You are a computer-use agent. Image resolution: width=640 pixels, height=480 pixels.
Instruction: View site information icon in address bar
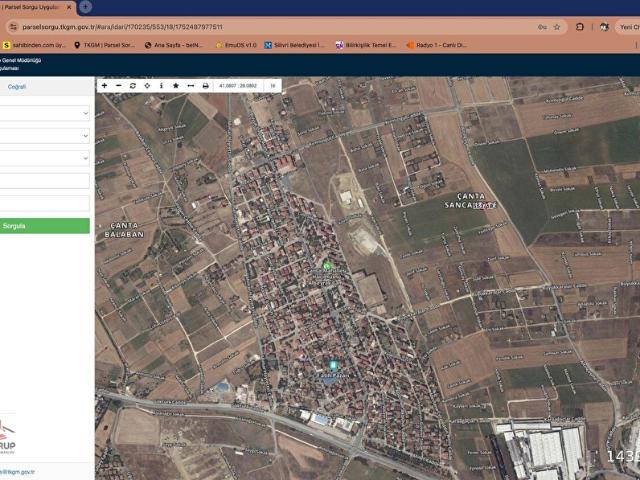click(x=13, y=27)
